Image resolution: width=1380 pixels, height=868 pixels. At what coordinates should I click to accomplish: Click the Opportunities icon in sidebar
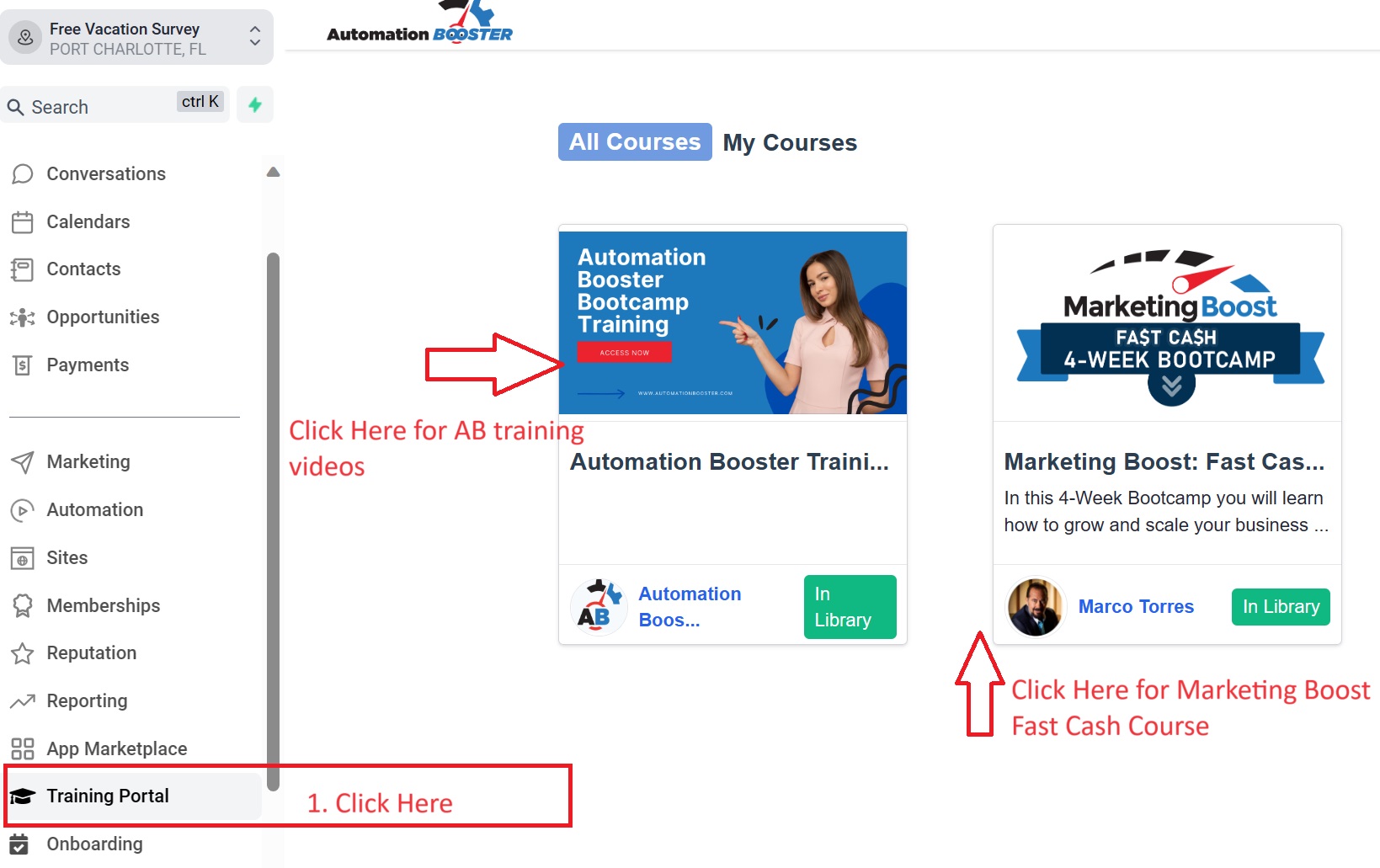pyautogui.click(x=23, y=317)
